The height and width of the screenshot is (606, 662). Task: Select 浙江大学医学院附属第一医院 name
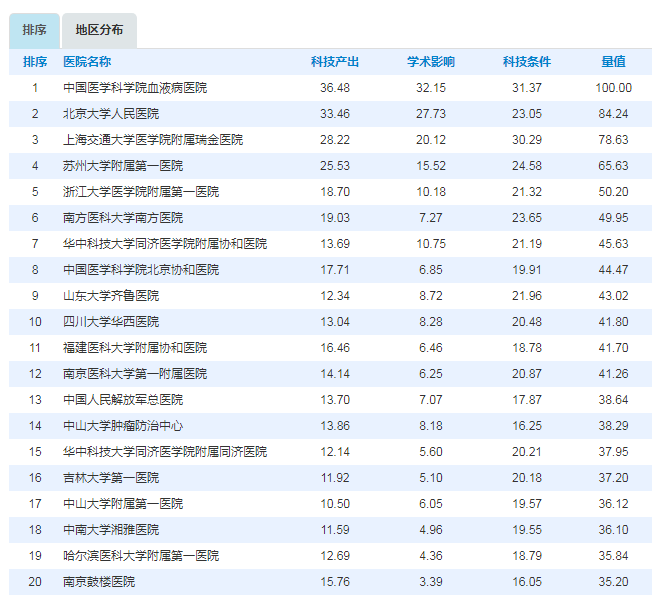coord(141,192)
